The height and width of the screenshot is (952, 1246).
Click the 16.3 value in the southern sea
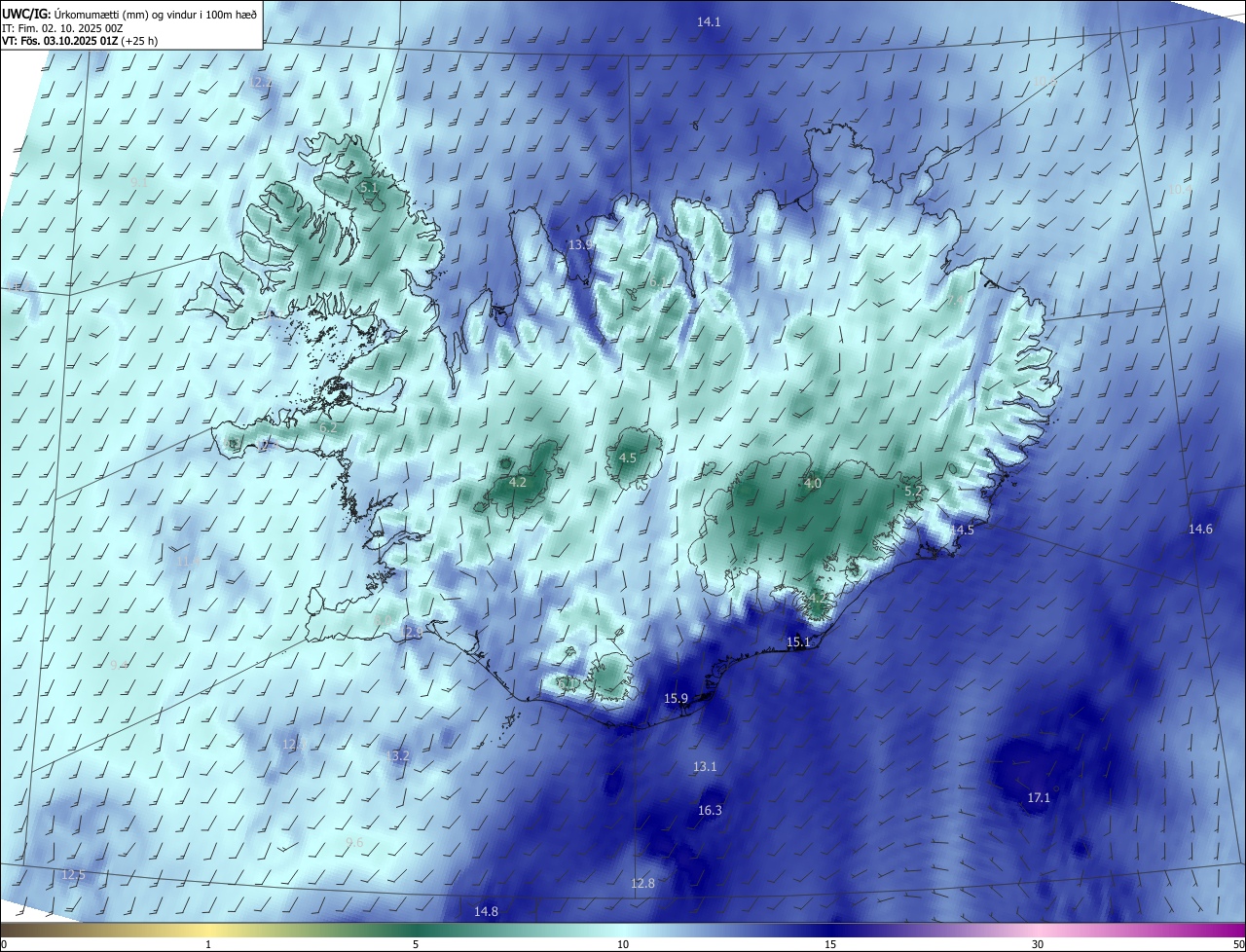tap(711, 811)
